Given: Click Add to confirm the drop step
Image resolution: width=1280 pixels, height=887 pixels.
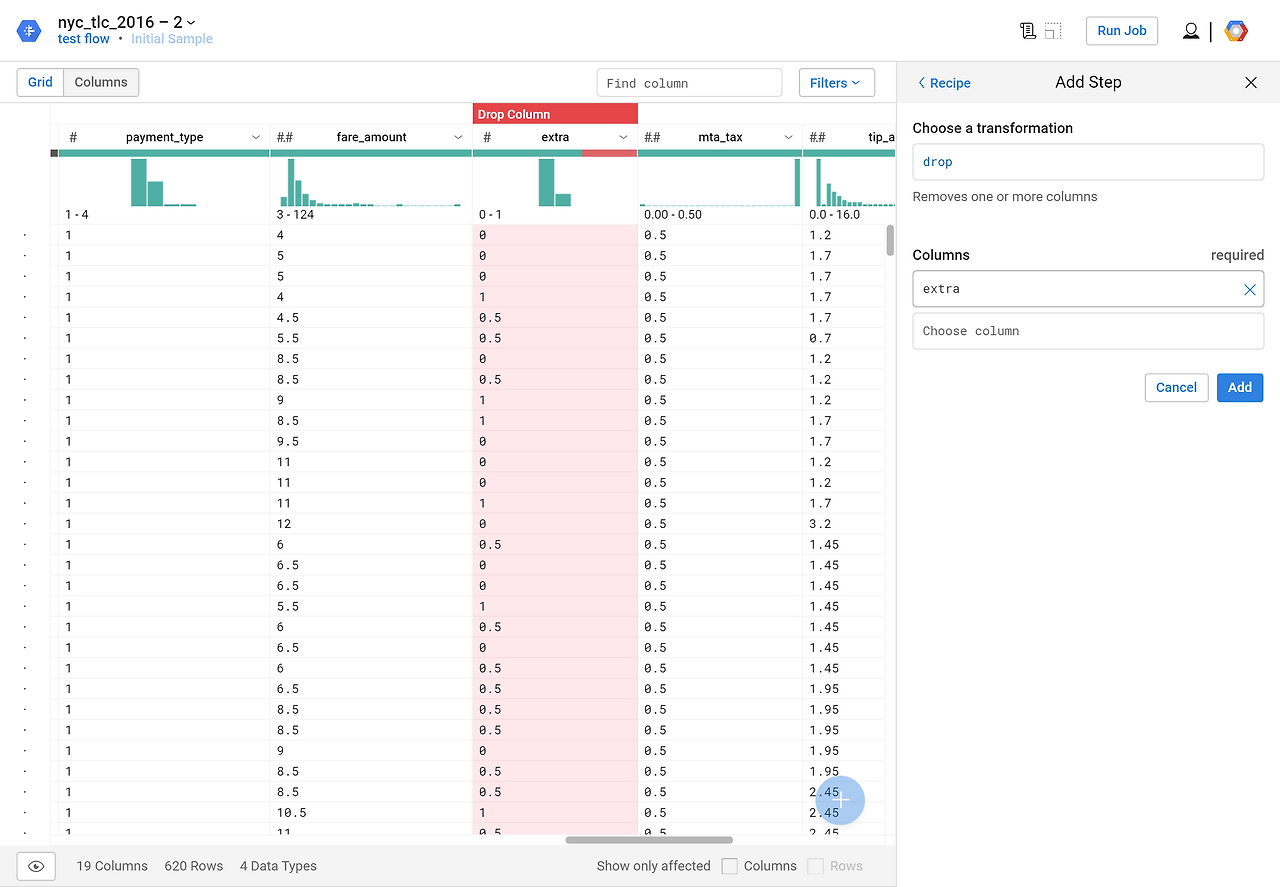Looking at the screenshot, I should click(1239, 387).
